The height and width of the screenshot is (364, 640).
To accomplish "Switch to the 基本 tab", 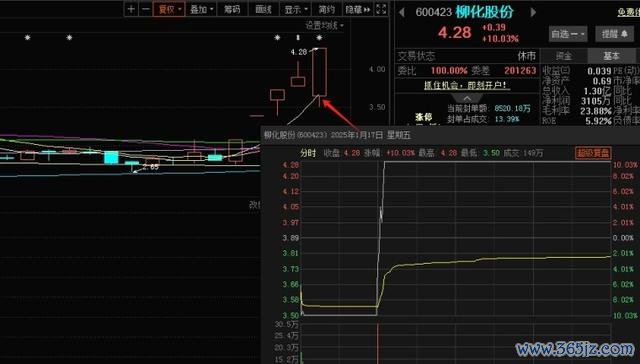I will [611, 55].
